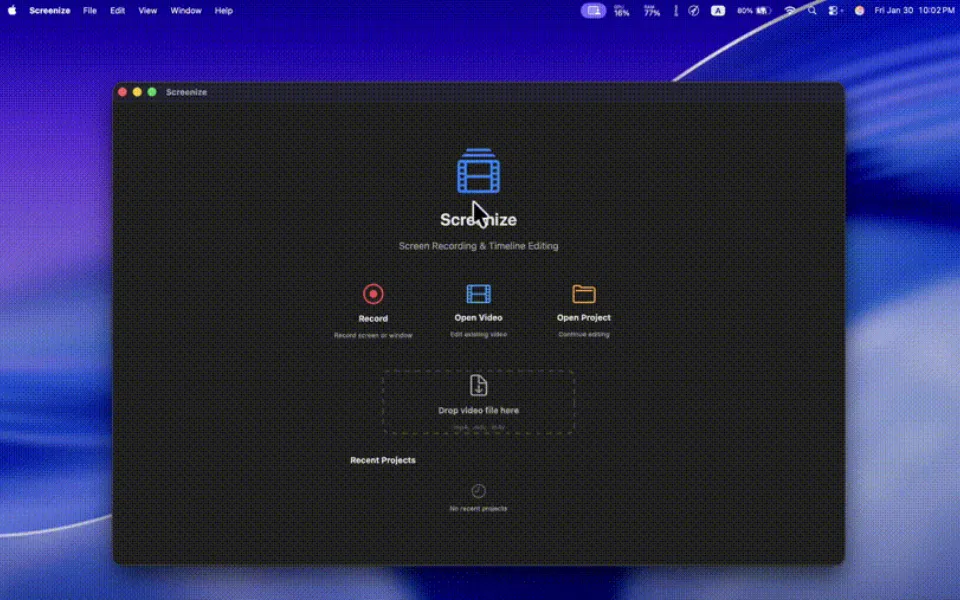Click 'Continue editing' caption
The width and height of the screenshot is (960, 600).
(x=583, y=334)
